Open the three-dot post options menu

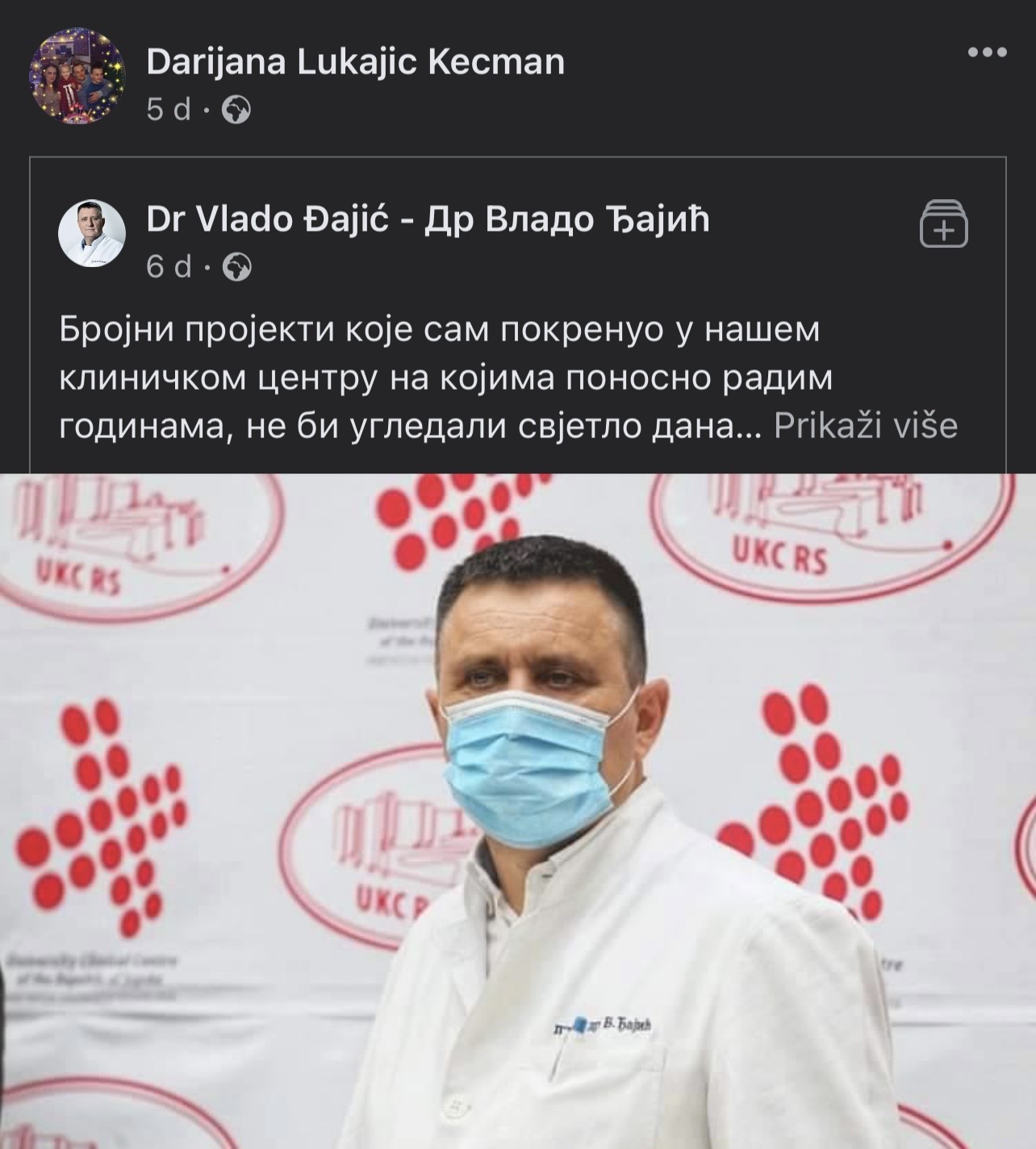[988, 52]
